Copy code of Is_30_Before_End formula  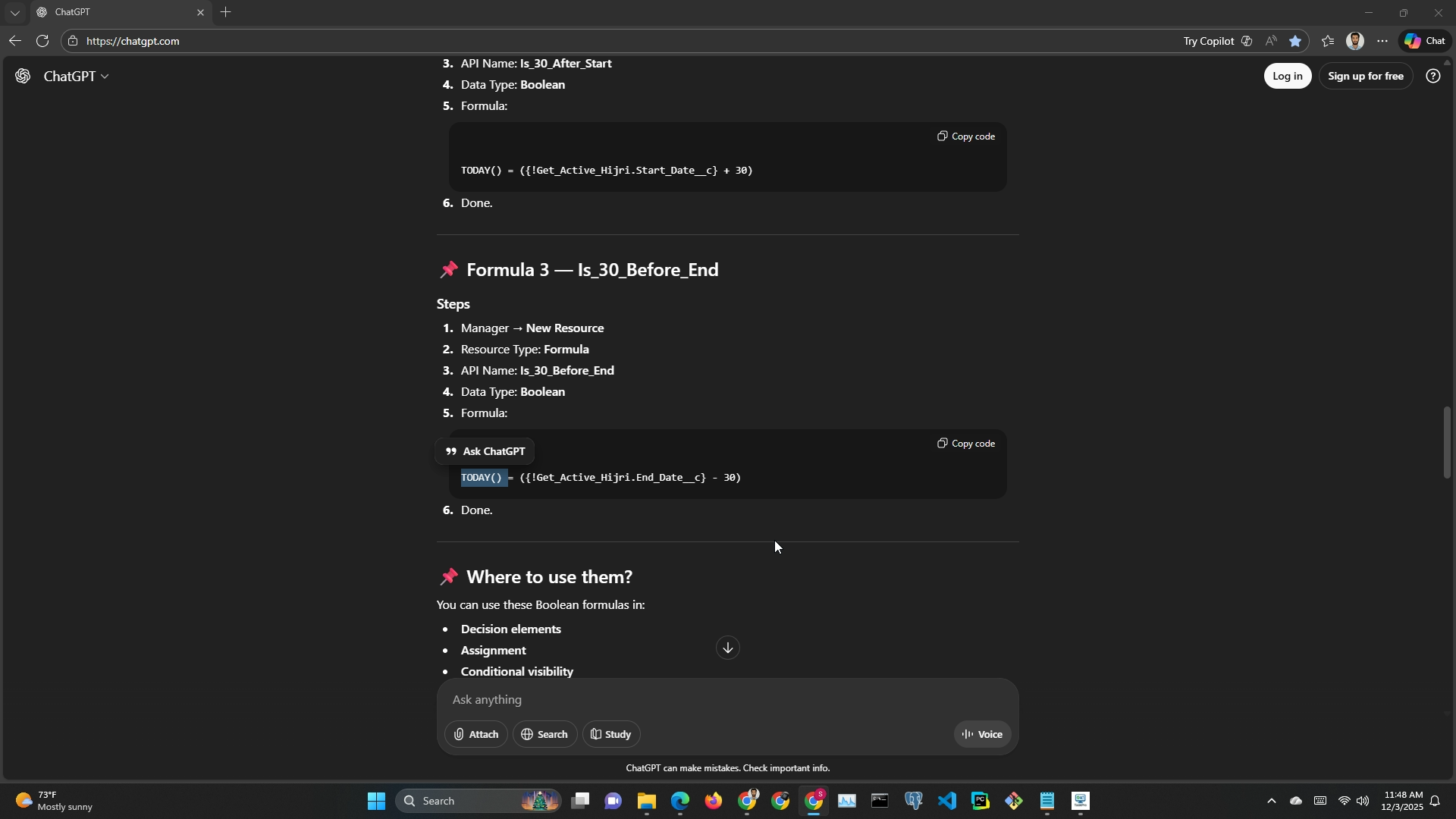965,444
